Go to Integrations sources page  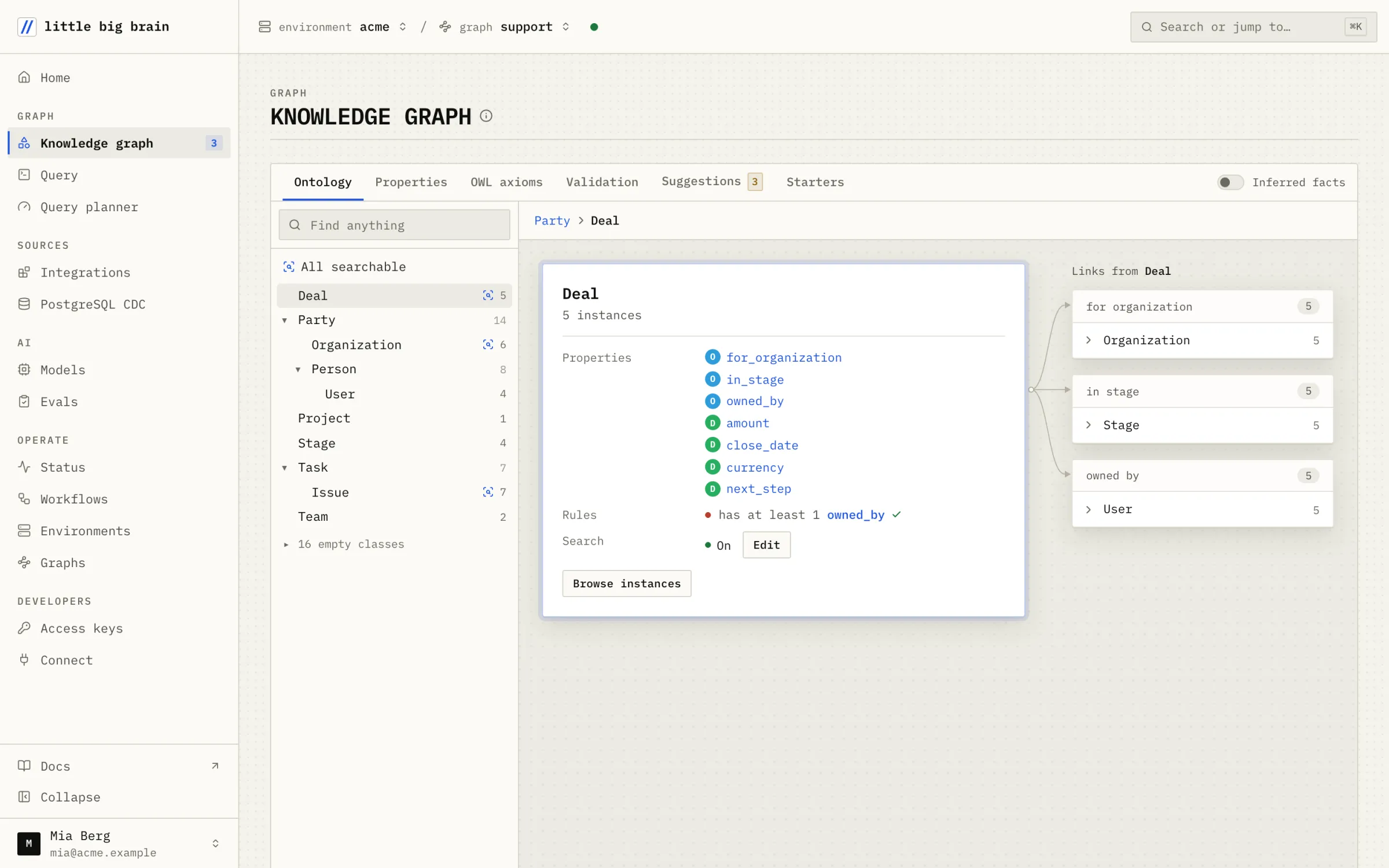pyautogui.click(x=119, y=273)
